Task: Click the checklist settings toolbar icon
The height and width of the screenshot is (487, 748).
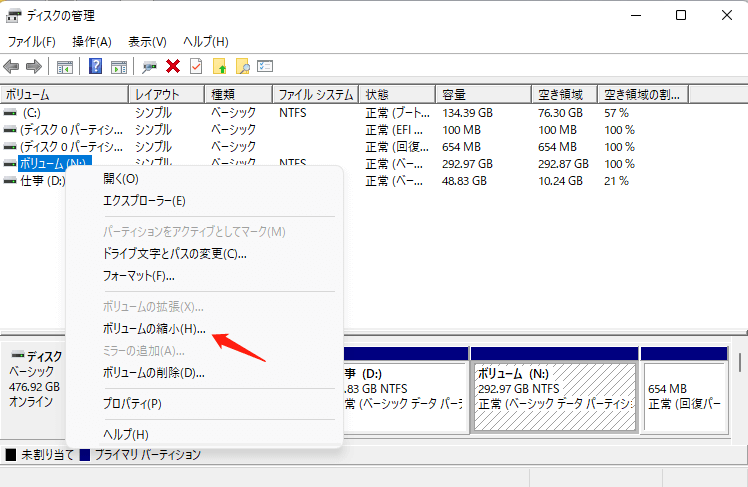Action: coord(265,66)
